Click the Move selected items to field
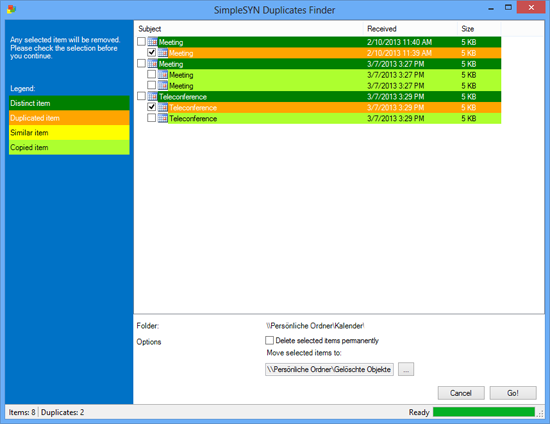The height and width of the screenshot is (424, 550). coord(329,369)
